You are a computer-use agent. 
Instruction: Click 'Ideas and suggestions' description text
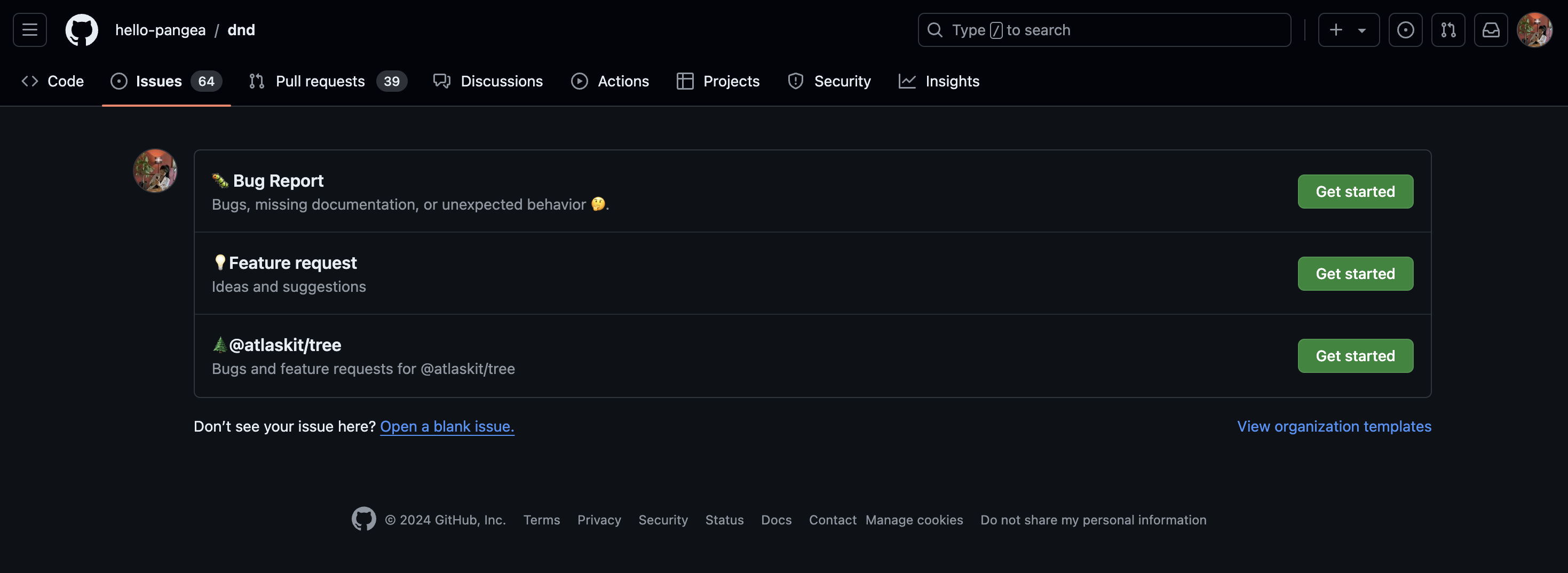click(289, 286)
